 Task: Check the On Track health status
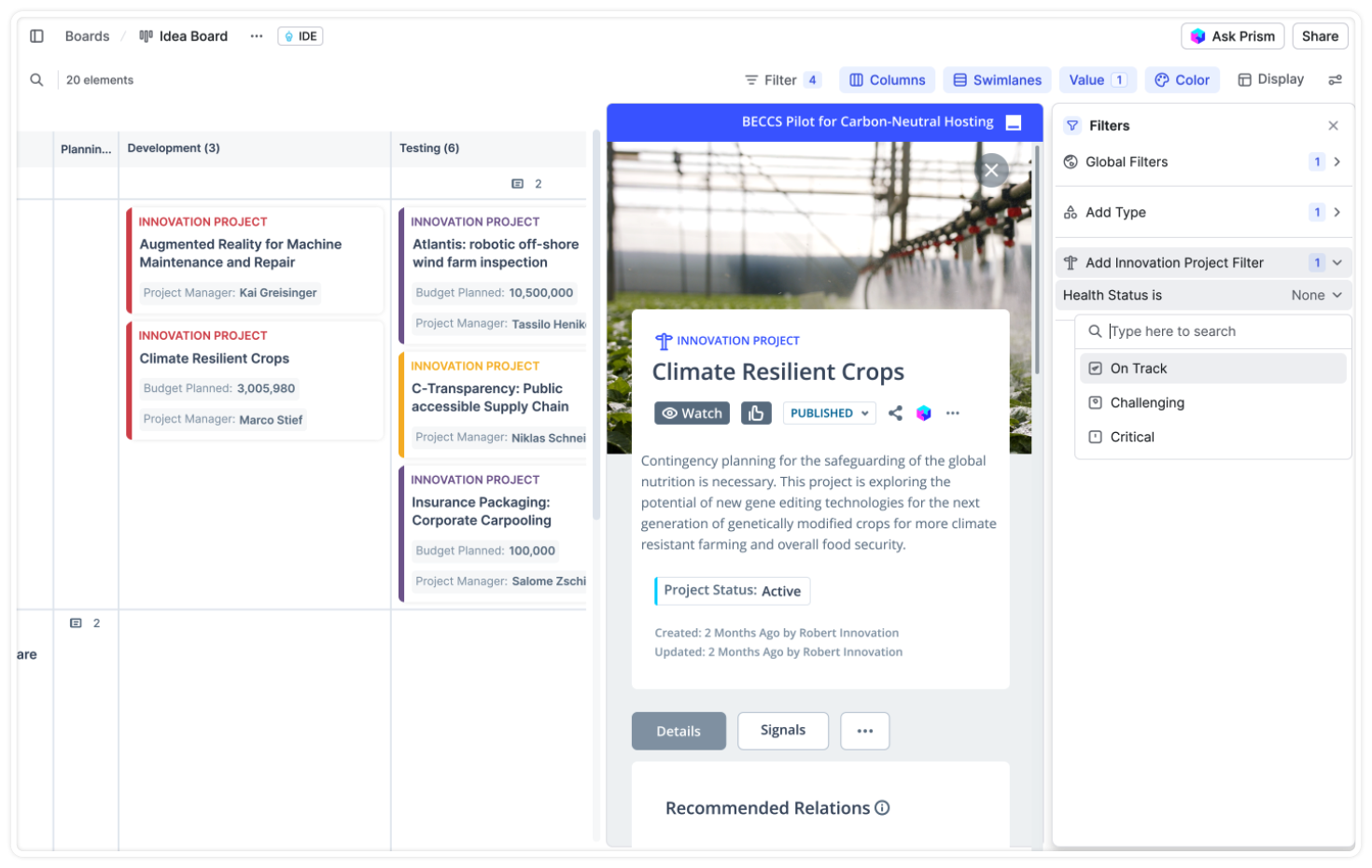point(1096,369)
